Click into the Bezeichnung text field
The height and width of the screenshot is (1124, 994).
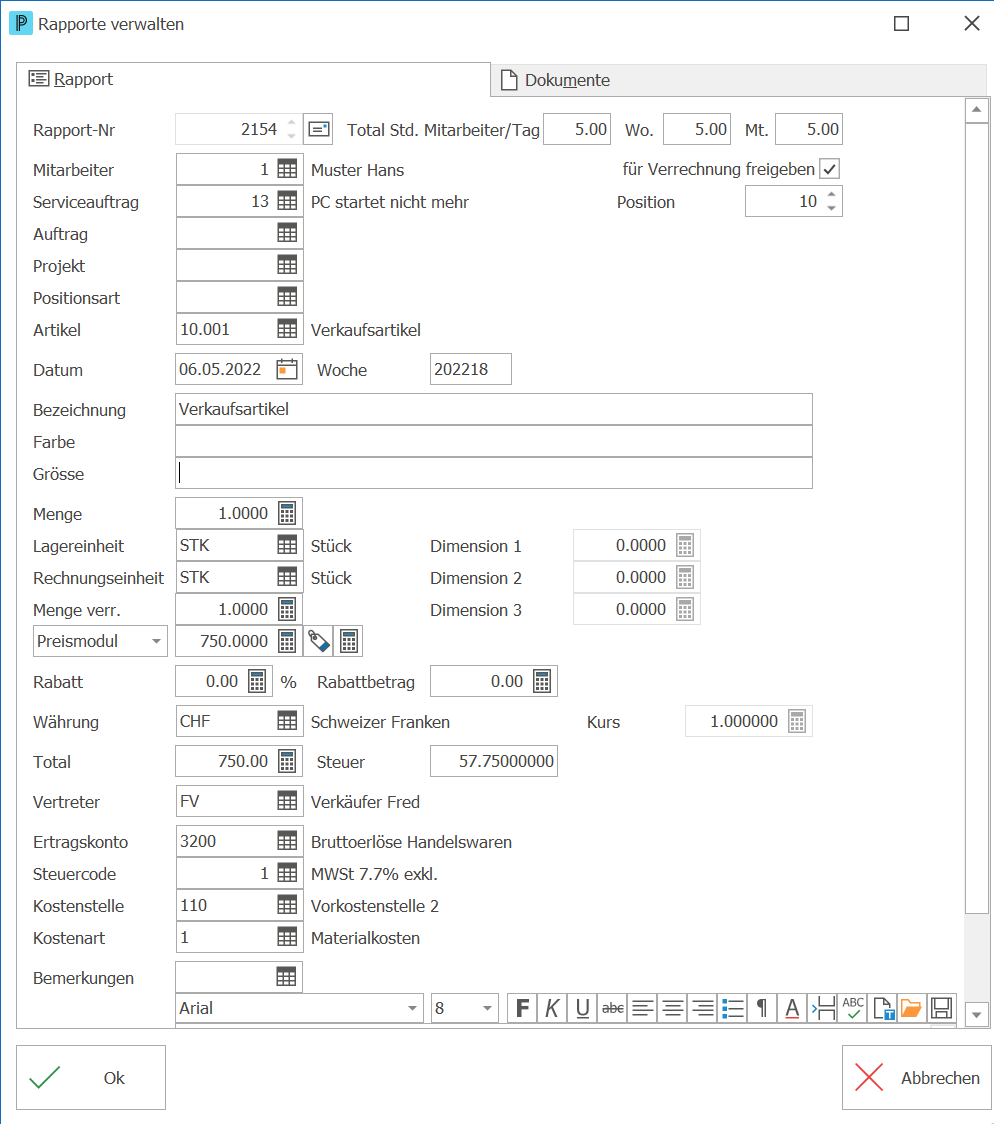click(x=494, y=409)
